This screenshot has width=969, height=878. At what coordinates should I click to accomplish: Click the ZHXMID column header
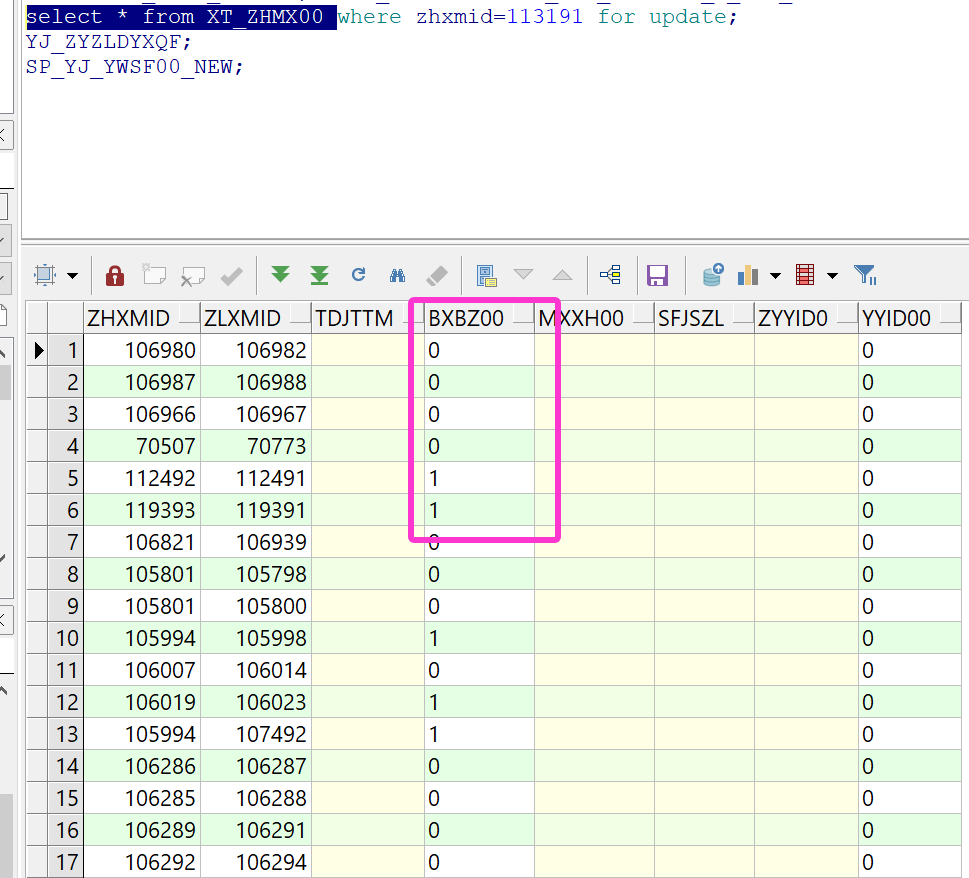(128, 319)
